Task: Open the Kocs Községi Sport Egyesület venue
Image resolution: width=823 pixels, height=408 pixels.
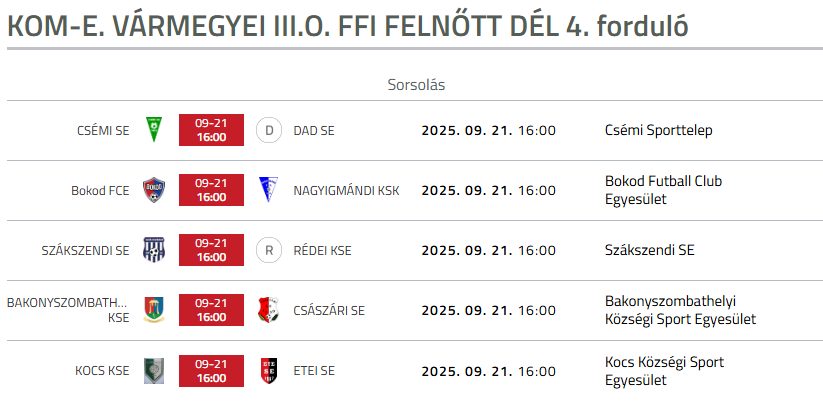Action: 664,371
